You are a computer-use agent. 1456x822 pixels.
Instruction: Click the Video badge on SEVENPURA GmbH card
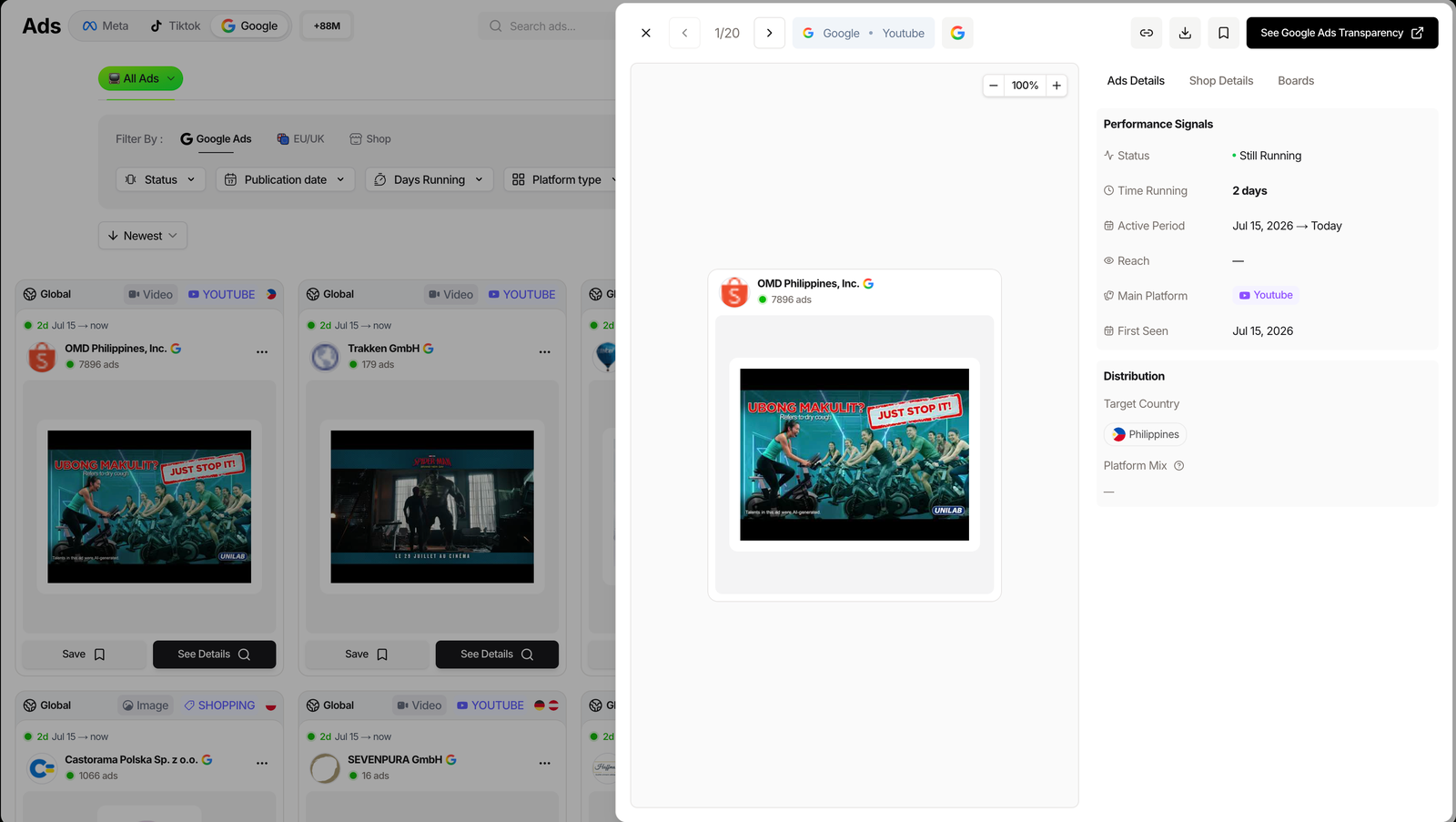(x=420, y=705)
